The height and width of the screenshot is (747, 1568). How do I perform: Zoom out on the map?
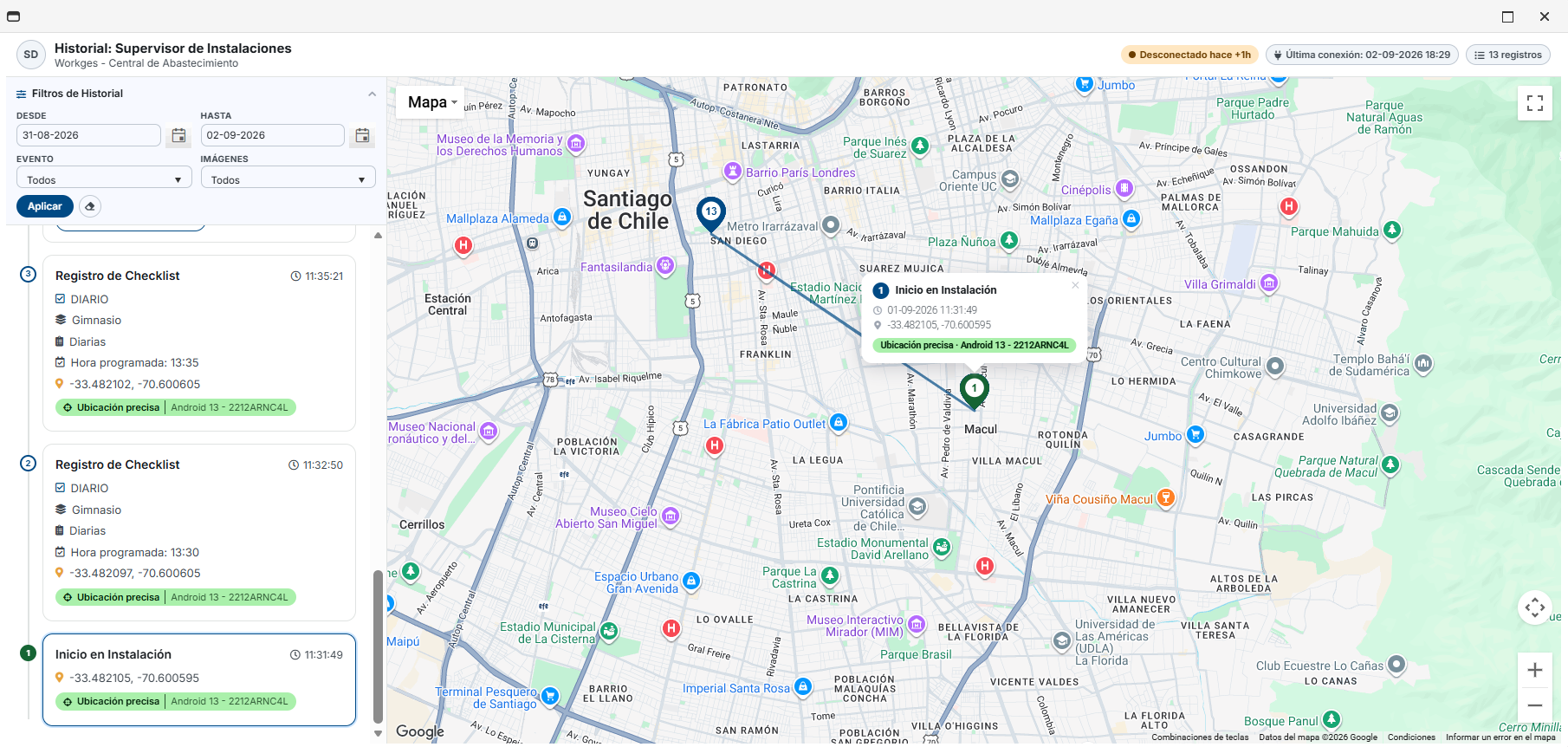coord(1535,705)
